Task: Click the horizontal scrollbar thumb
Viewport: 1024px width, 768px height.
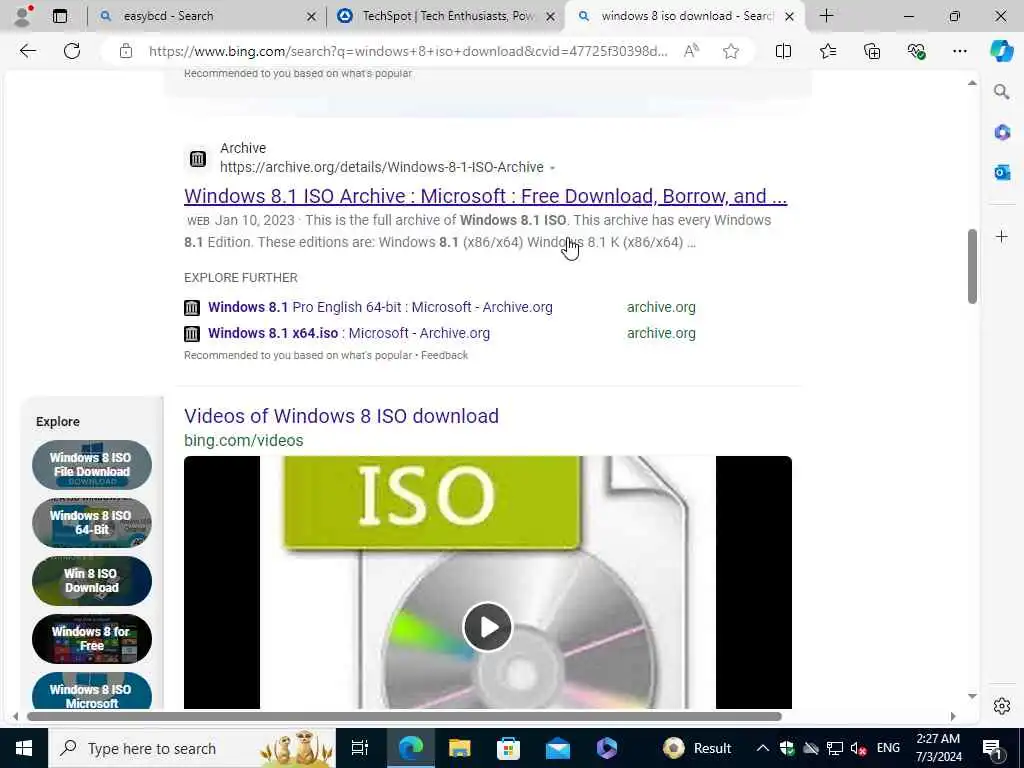Action: [404, 716]
